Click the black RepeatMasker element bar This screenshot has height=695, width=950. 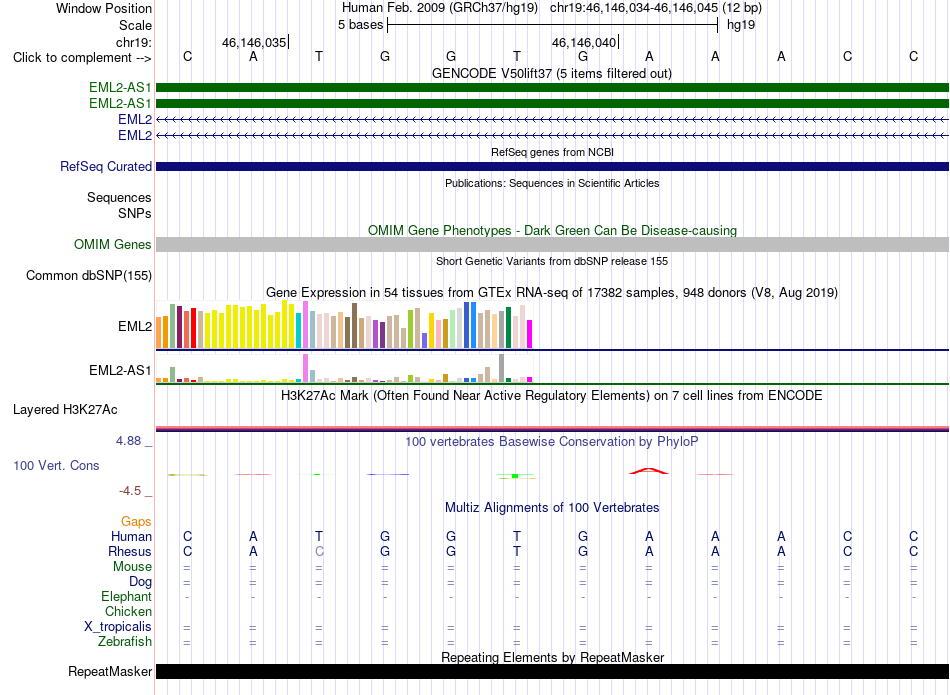coord(552,671)
